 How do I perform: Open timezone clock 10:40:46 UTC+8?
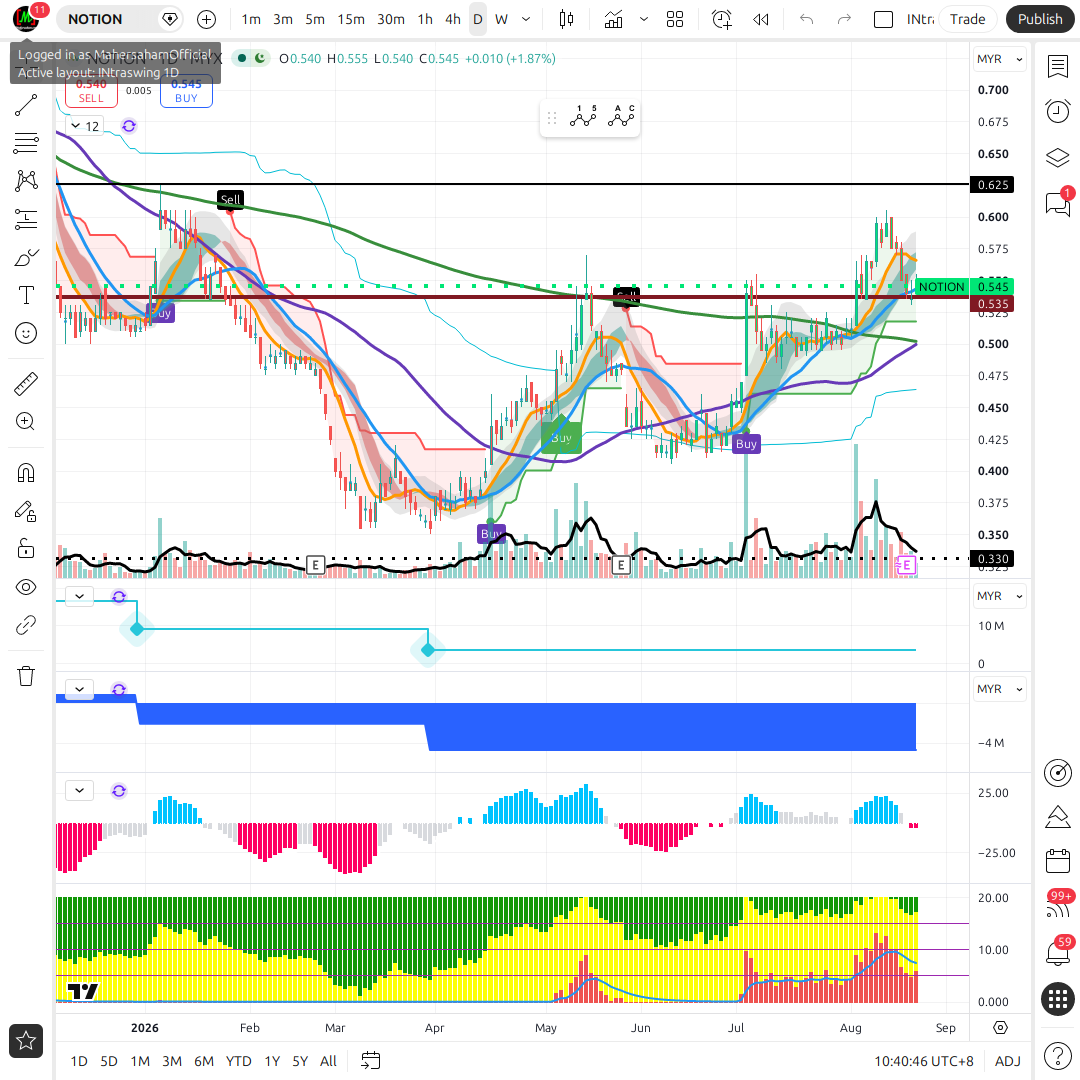[924, 1061]
